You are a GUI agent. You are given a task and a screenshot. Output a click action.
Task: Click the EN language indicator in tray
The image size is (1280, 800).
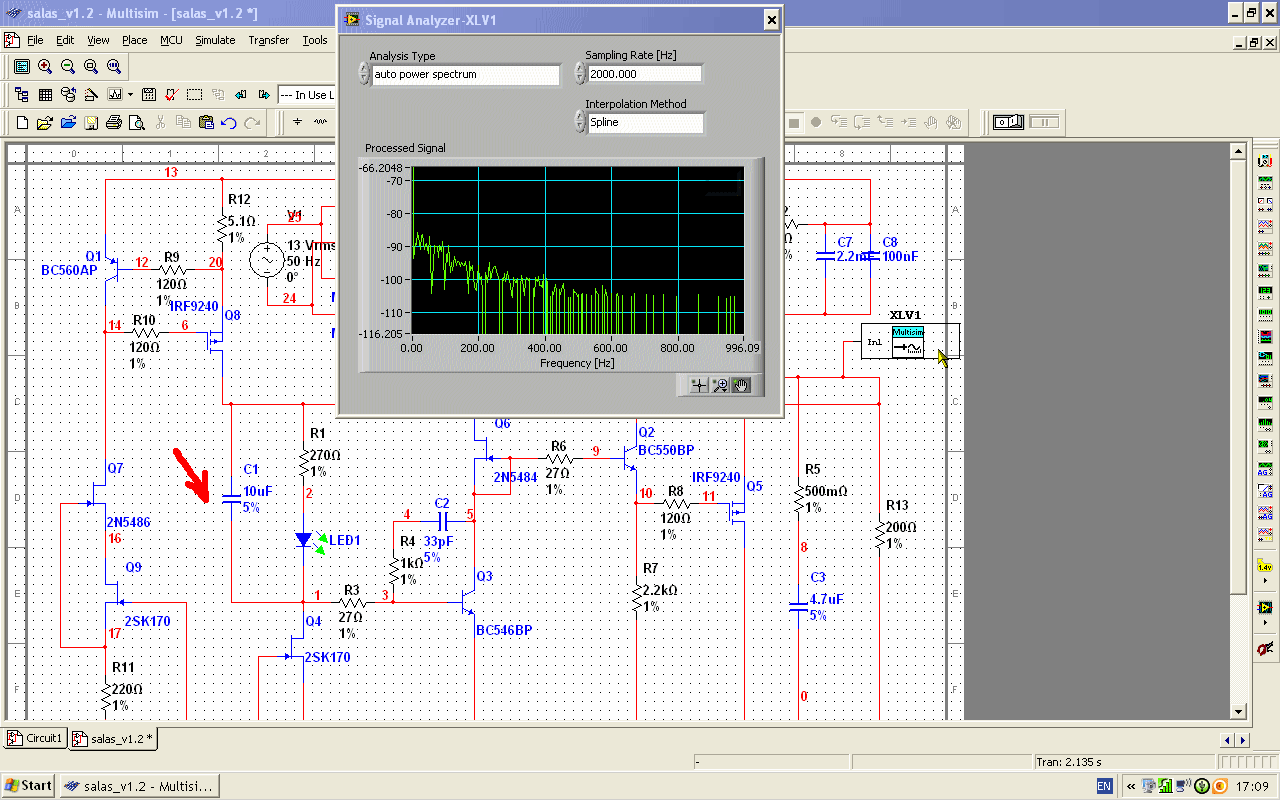point(1104,786)
